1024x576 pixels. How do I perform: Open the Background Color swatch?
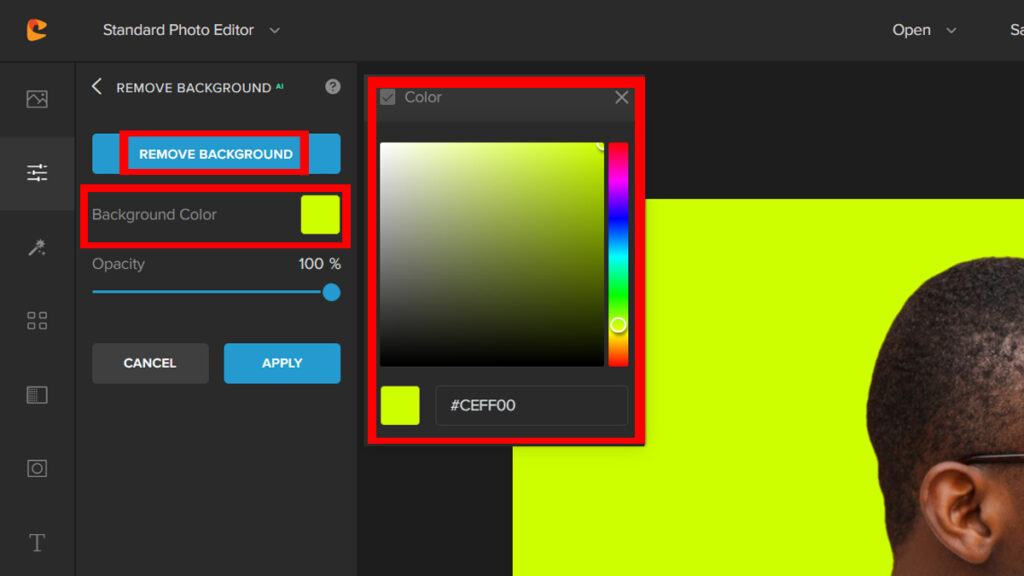[x=320, y=215]
